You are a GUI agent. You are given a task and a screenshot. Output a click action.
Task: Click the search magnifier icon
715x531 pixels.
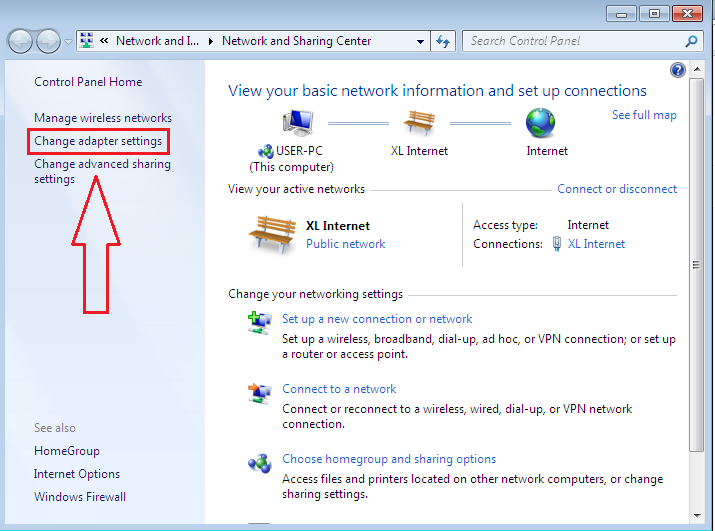tap(691, 42)
